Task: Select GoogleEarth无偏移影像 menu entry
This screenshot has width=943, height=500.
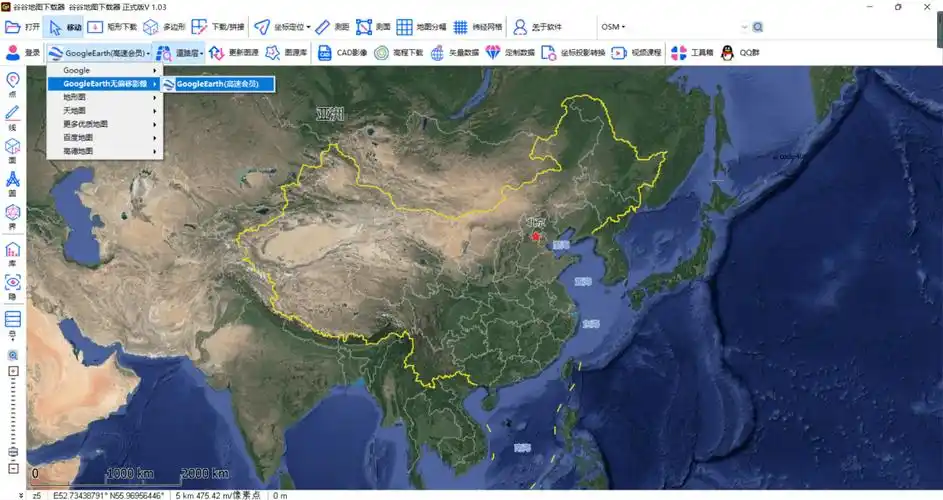Action: [x=104, y=84]
